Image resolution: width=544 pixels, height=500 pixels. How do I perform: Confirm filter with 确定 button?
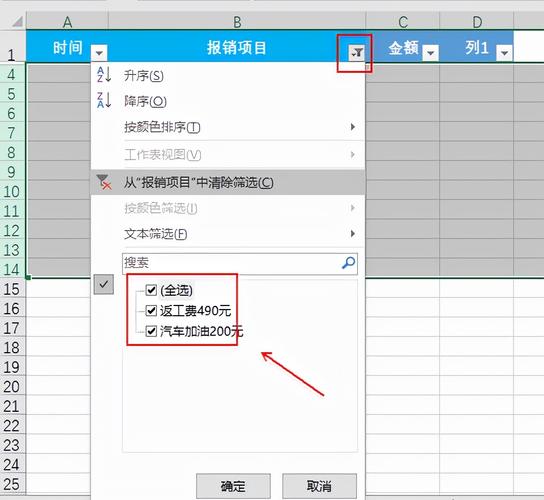[233, 486]
